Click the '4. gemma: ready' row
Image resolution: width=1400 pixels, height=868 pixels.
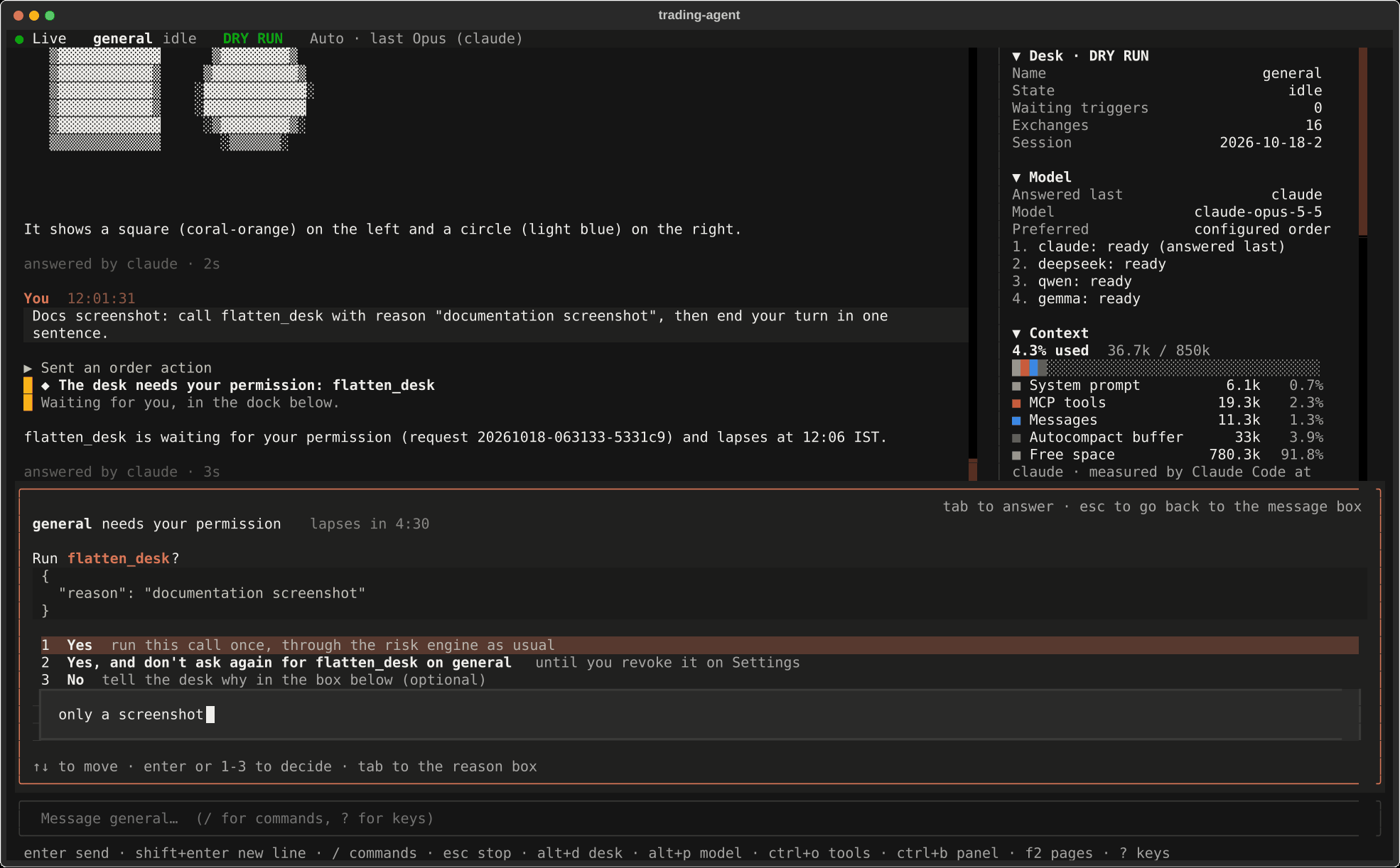pos(1076,299)
